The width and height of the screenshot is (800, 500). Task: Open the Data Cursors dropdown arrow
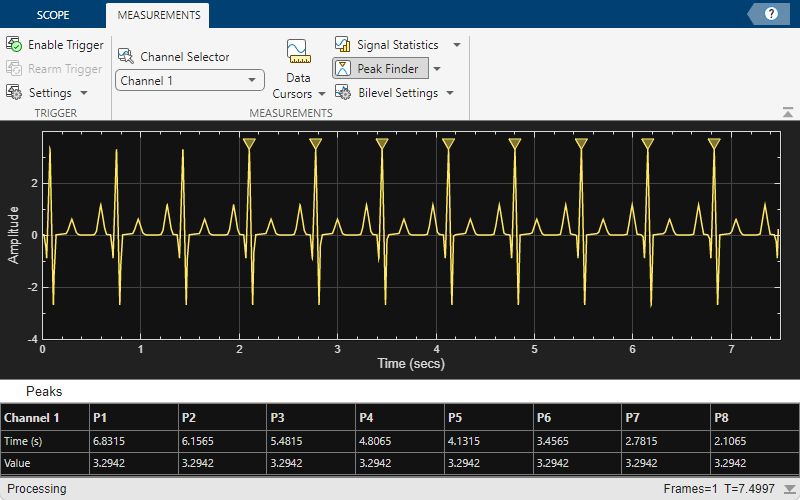coord(321,94)
